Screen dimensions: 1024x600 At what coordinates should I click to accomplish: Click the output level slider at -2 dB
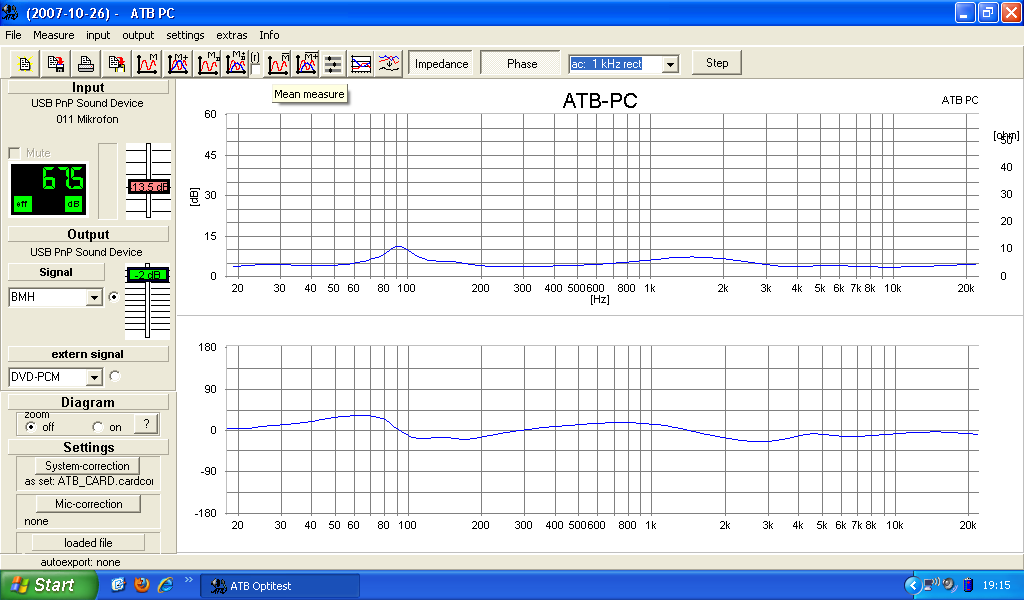[148, 275]
